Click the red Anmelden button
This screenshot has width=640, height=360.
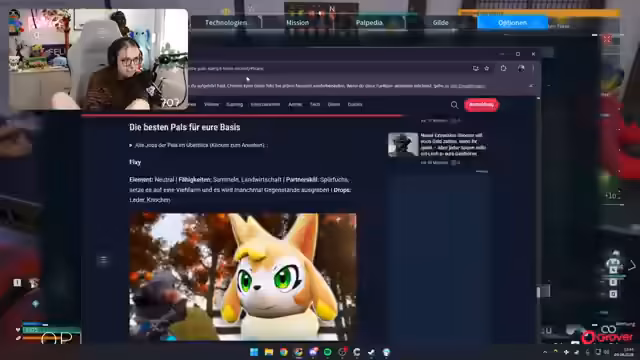click(481, 105)
